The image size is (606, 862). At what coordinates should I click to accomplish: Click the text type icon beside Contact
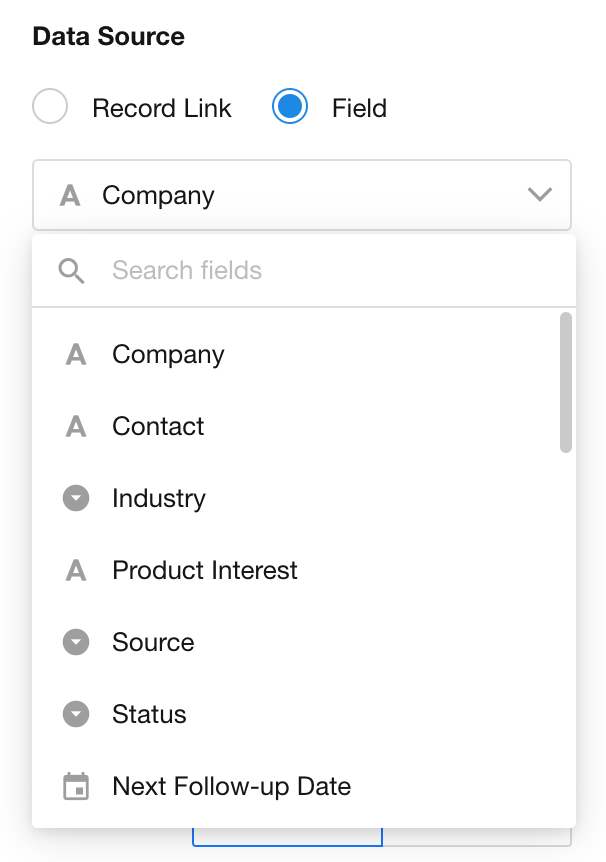tap(76, 427)
